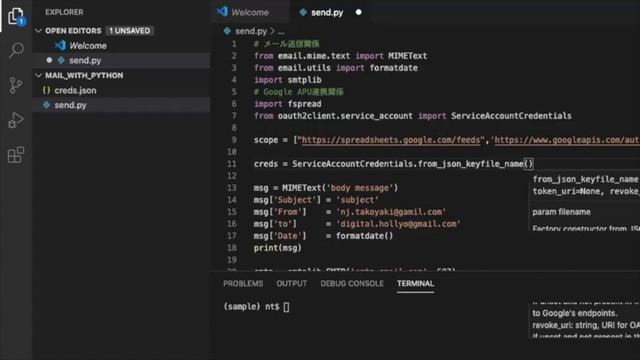The height and width of the screenshot is (360, 640).
Task: Open the PROBLEMS panel tab
Action: pyautogui.click(x=243, y=284)
